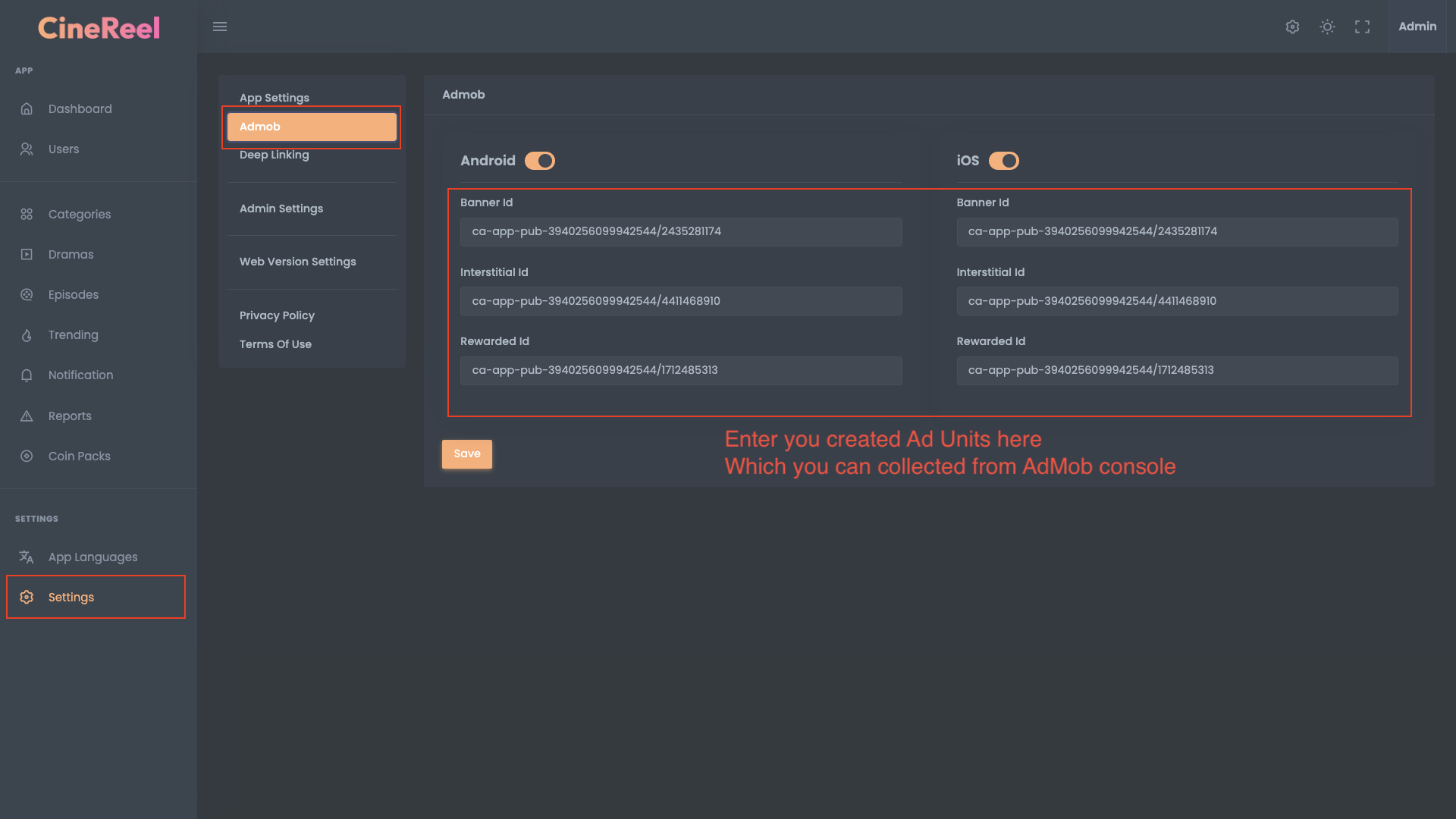
Task: Open Dashboard from the sidebar home icon
Action: tap(27, 108)
